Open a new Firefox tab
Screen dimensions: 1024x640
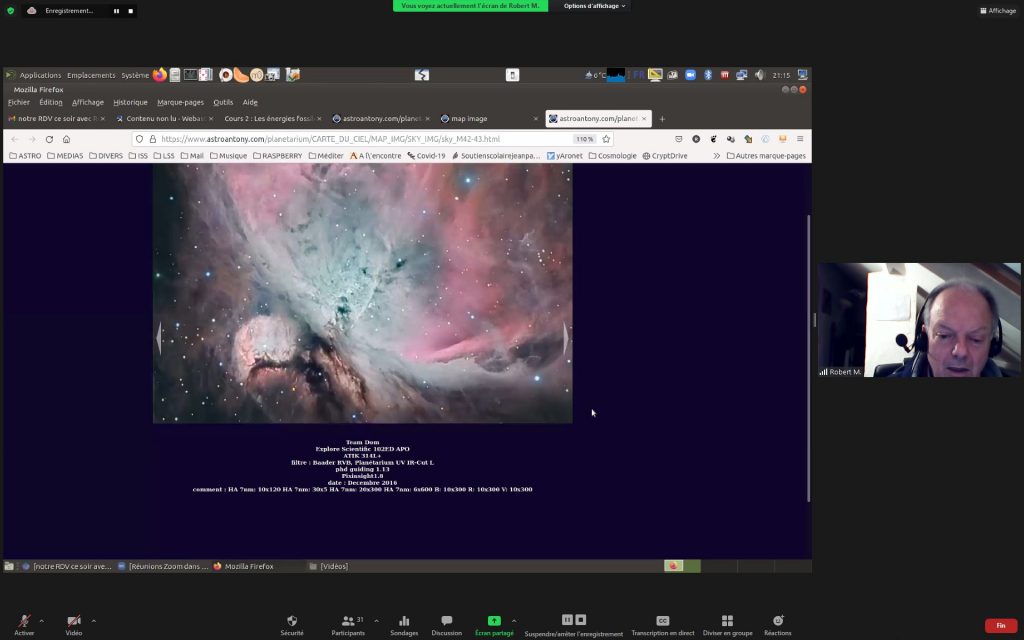tap(662, 119)
